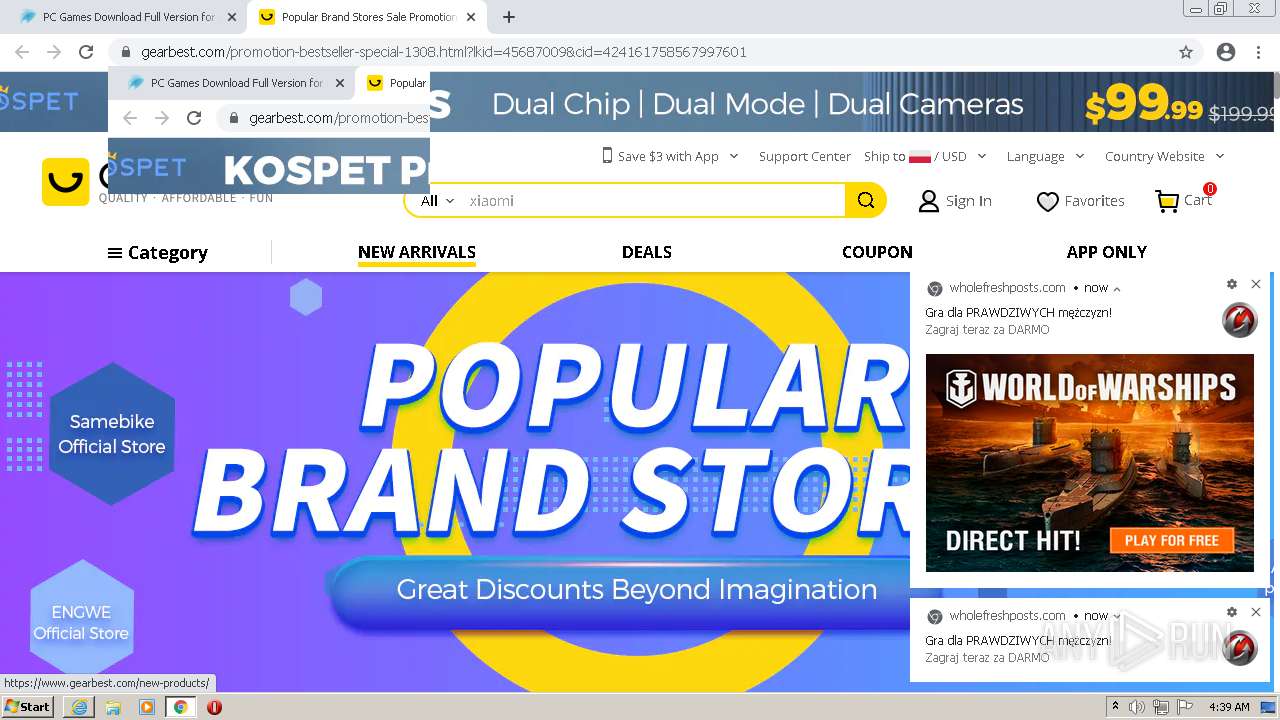Open settings gear on second notification
Viewport: 1280px width, 720px height.
coord(1232,612)
